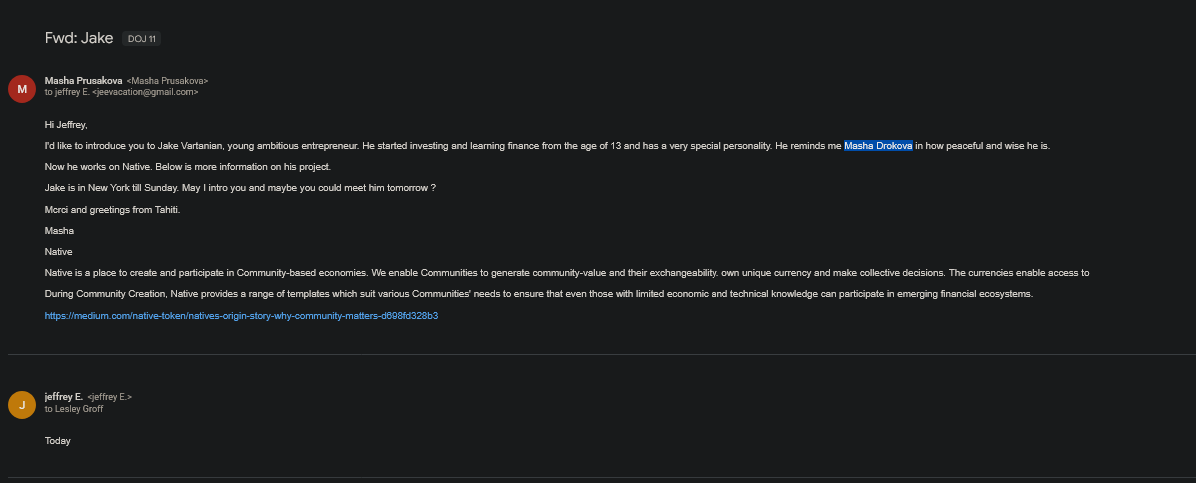Screen dimensions: 1196x483
Task: Click the standalone "Masha" signature line
Action: (59, 231)
